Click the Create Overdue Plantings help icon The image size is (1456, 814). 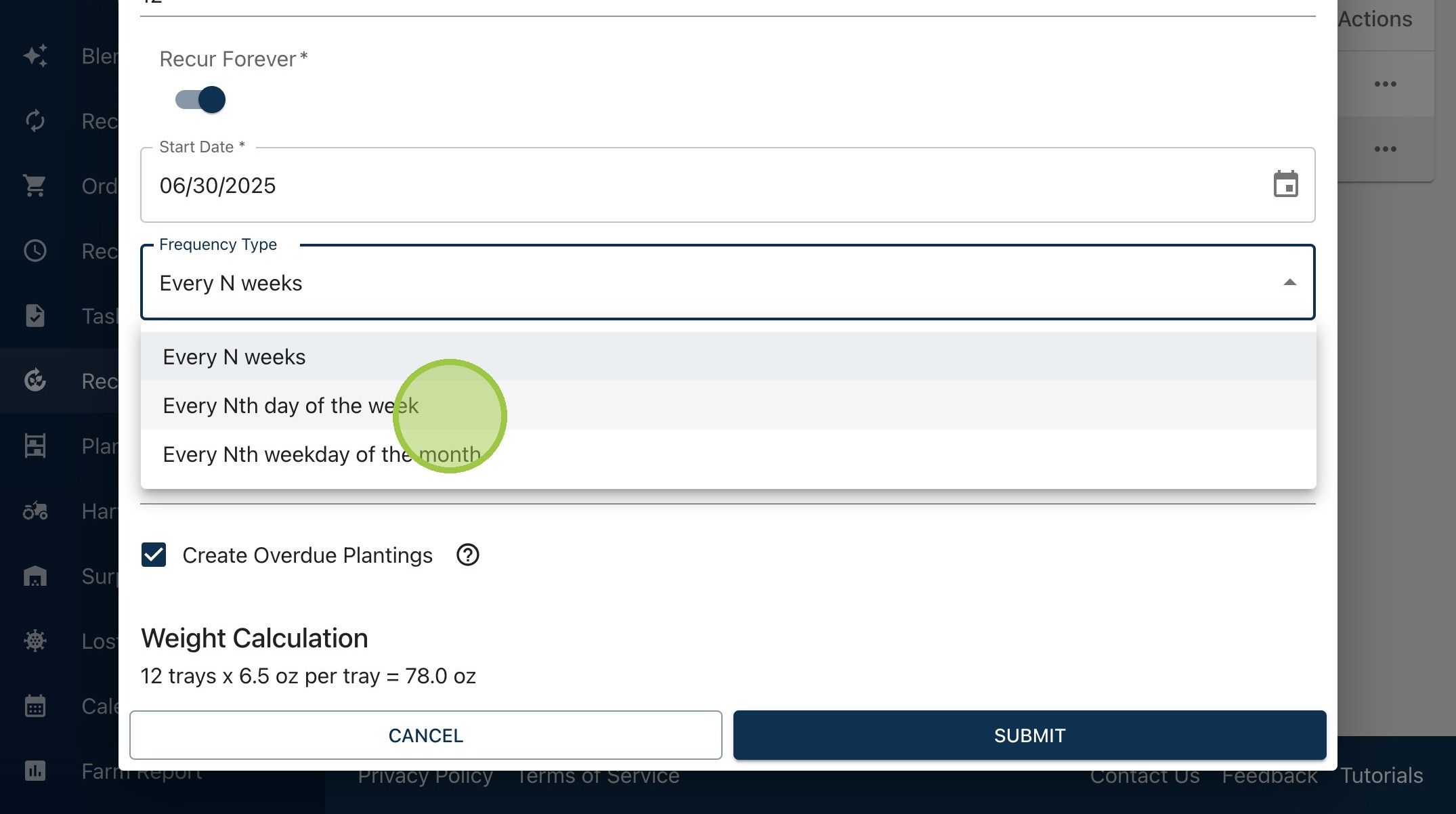467,555
